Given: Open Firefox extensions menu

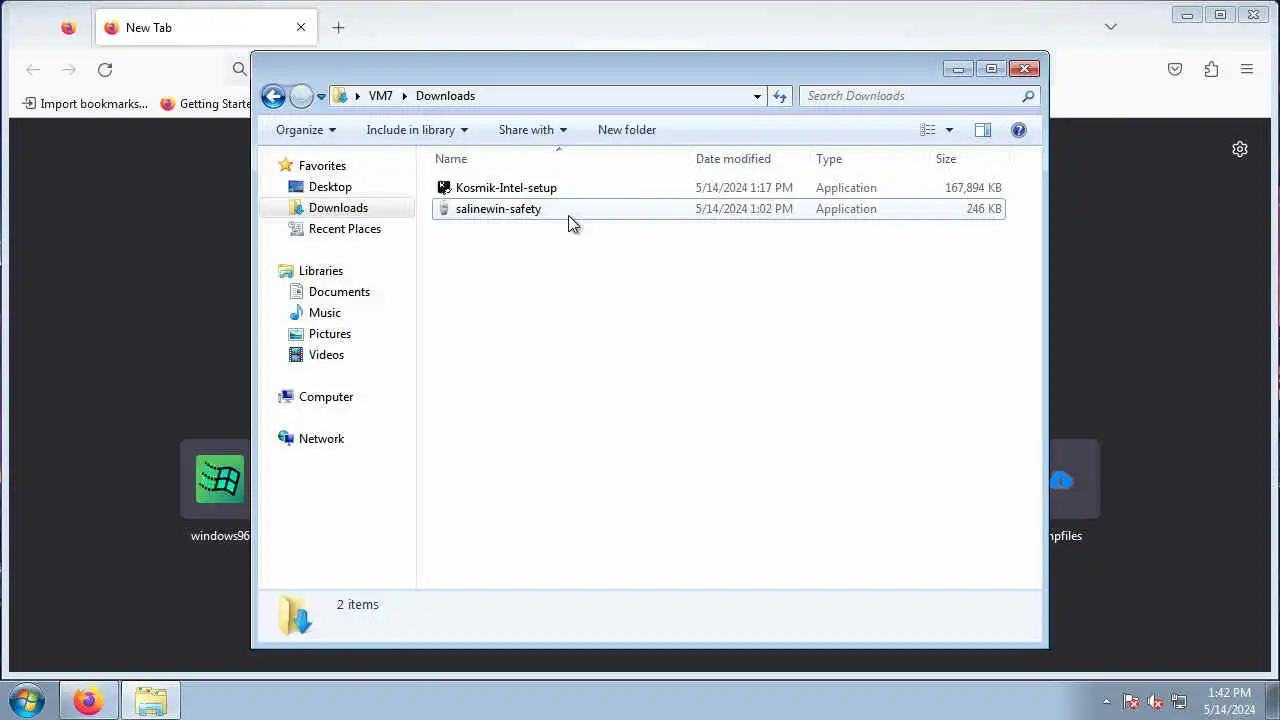Looking at the screenshot, I should 1211,69.
